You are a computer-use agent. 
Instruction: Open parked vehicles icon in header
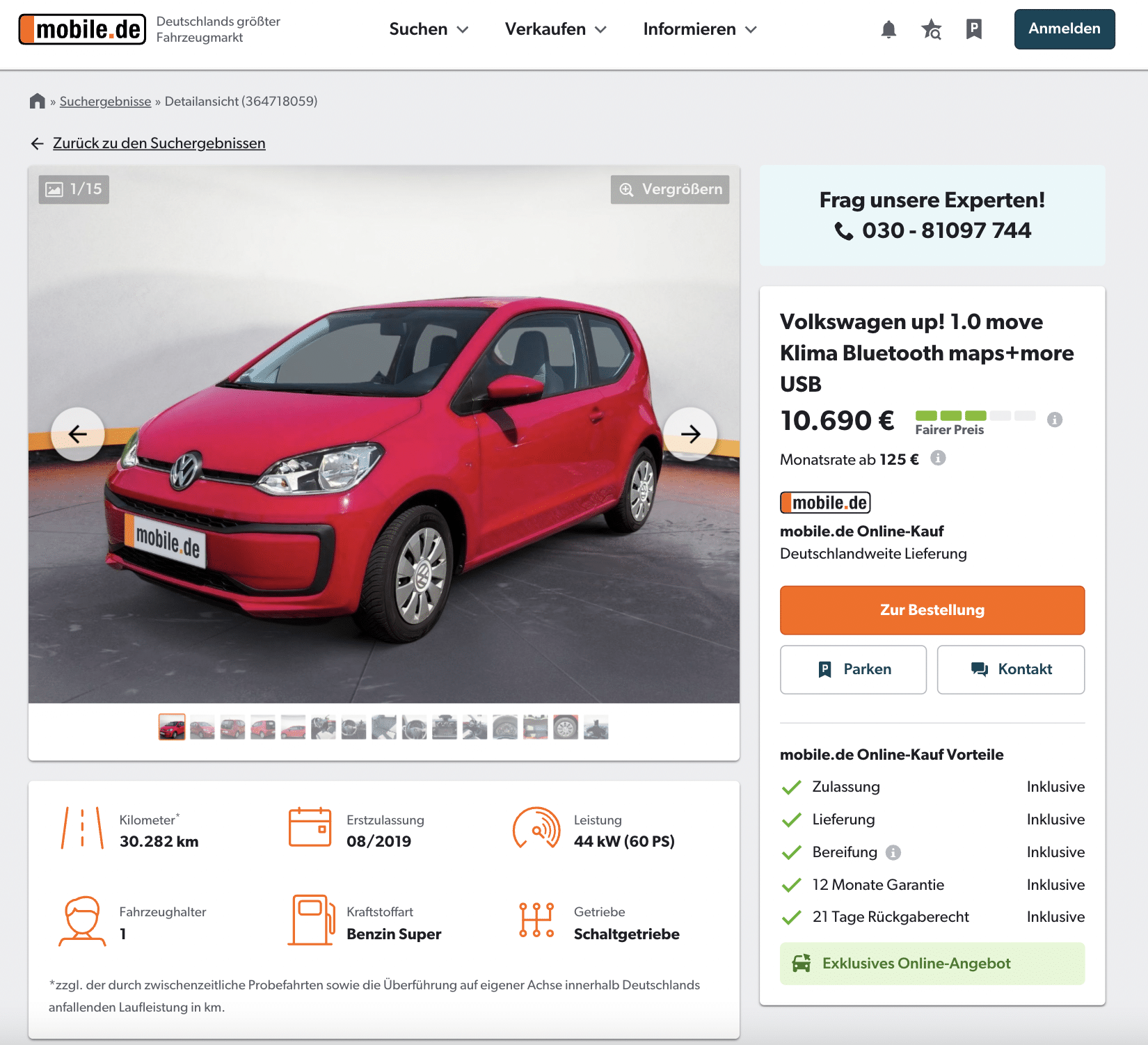coord(974,29)
